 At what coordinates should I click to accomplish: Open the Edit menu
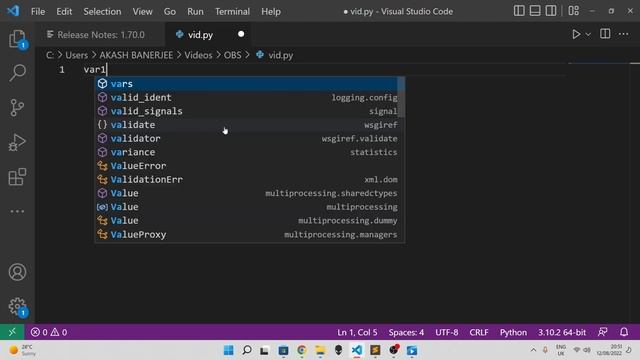click(x=64, y=11)
